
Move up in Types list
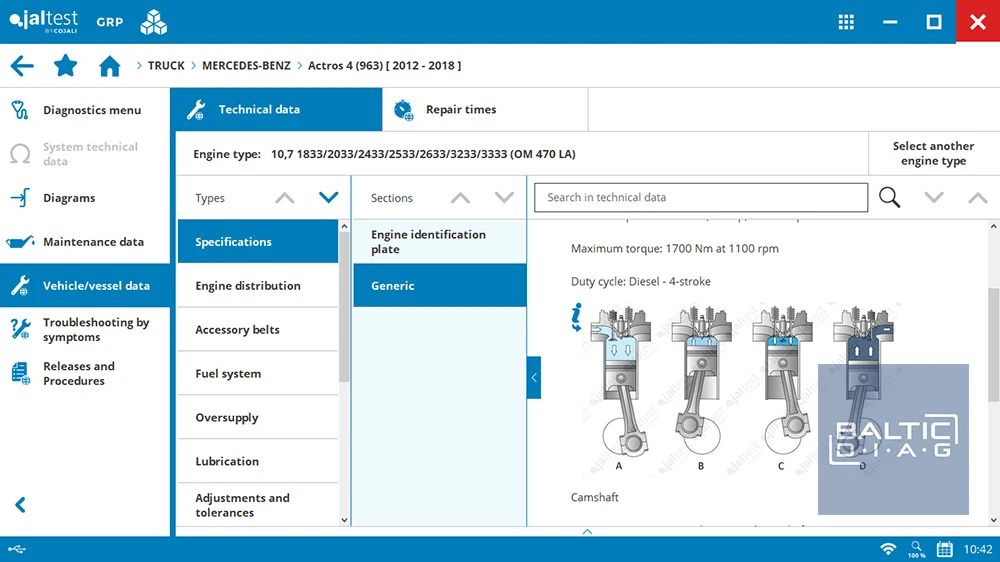(x=284, y=198)
